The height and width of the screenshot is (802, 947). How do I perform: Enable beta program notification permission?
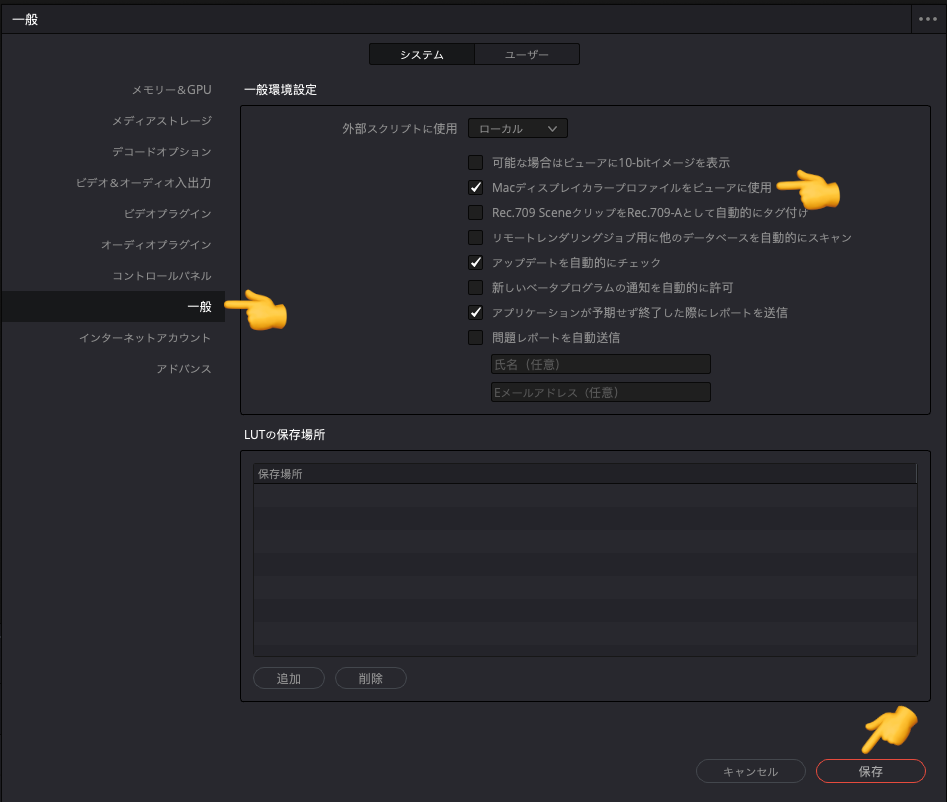pos(476,287)
